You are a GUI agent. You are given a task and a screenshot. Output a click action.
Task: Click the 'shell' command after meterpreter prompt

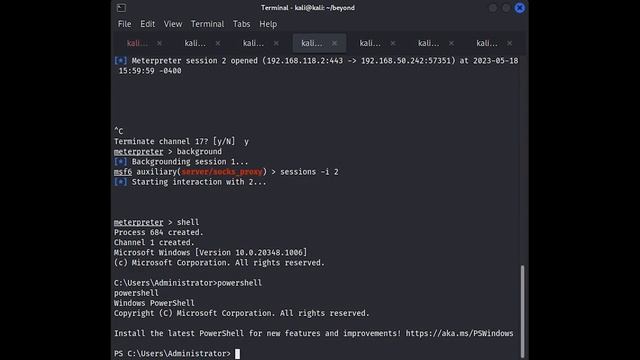(x=188, y=222)
